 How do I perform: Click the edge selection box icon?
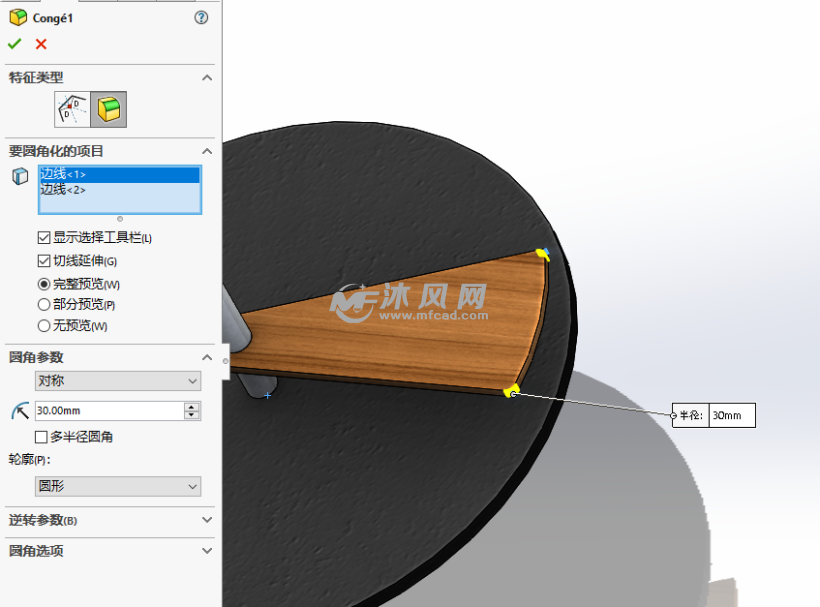click(20, 176)
